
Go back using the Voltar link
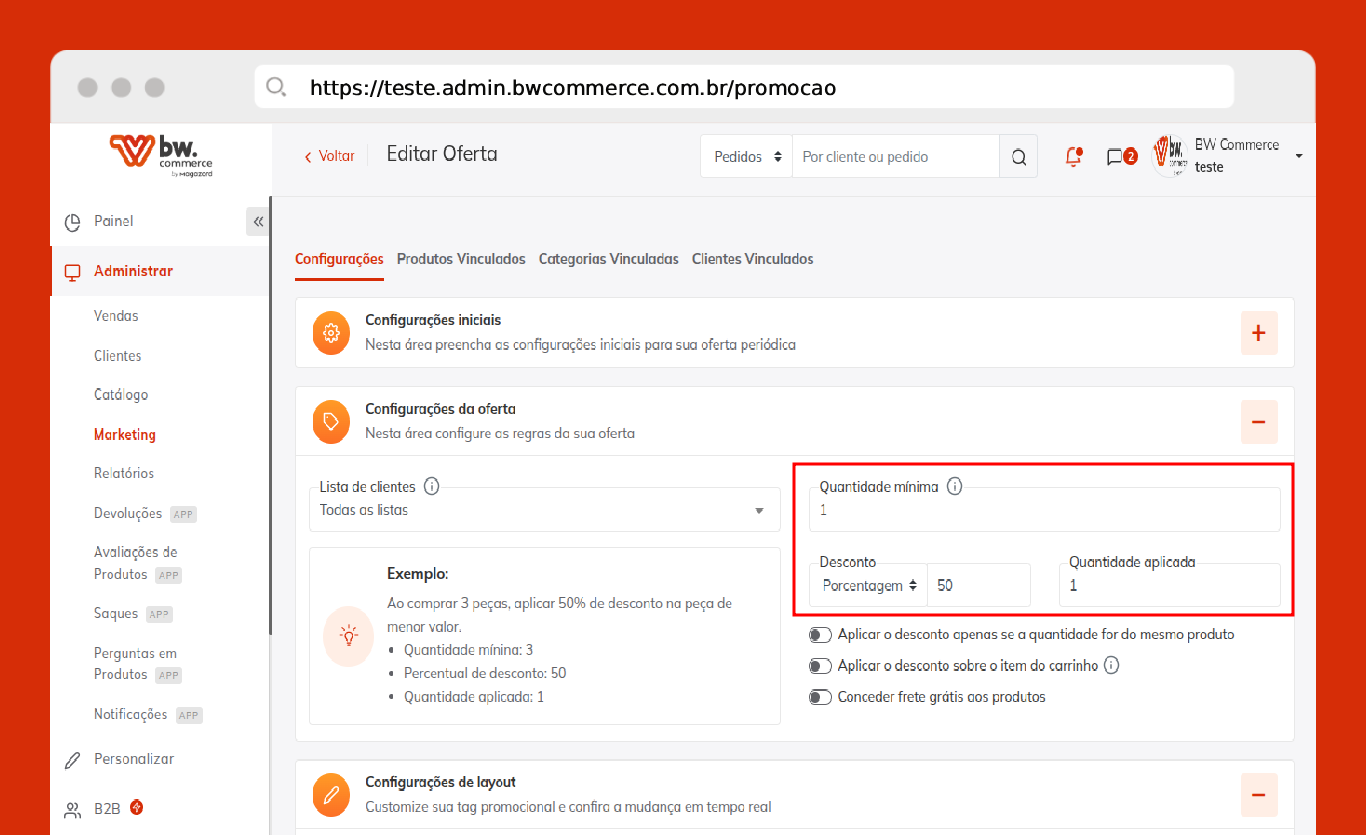point(329,156)
